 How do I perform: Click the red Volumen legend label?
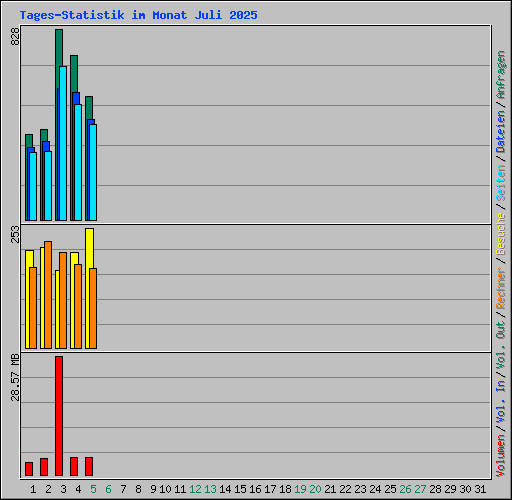(x=501, y=455)
